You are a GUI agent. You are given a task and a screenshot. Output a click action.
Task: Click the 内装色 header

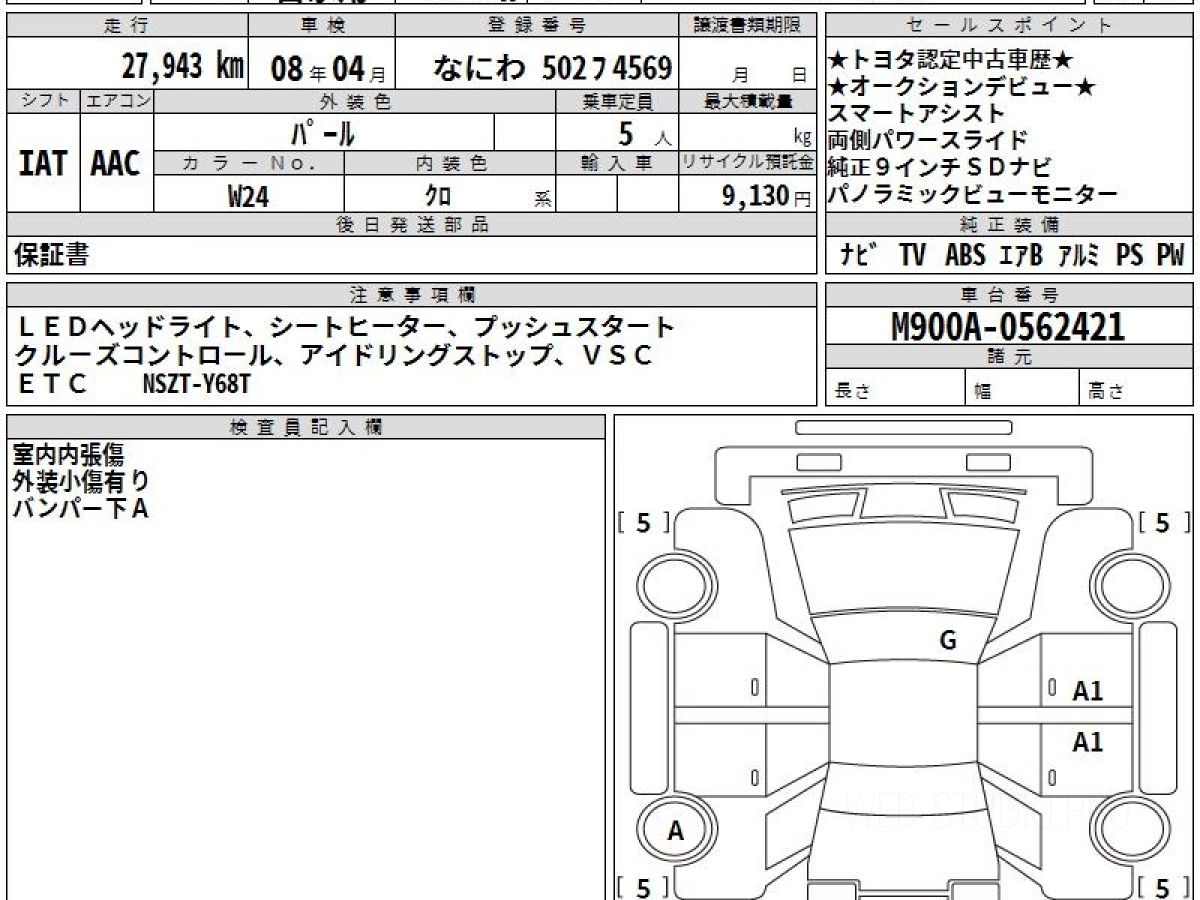pos(450,163)
